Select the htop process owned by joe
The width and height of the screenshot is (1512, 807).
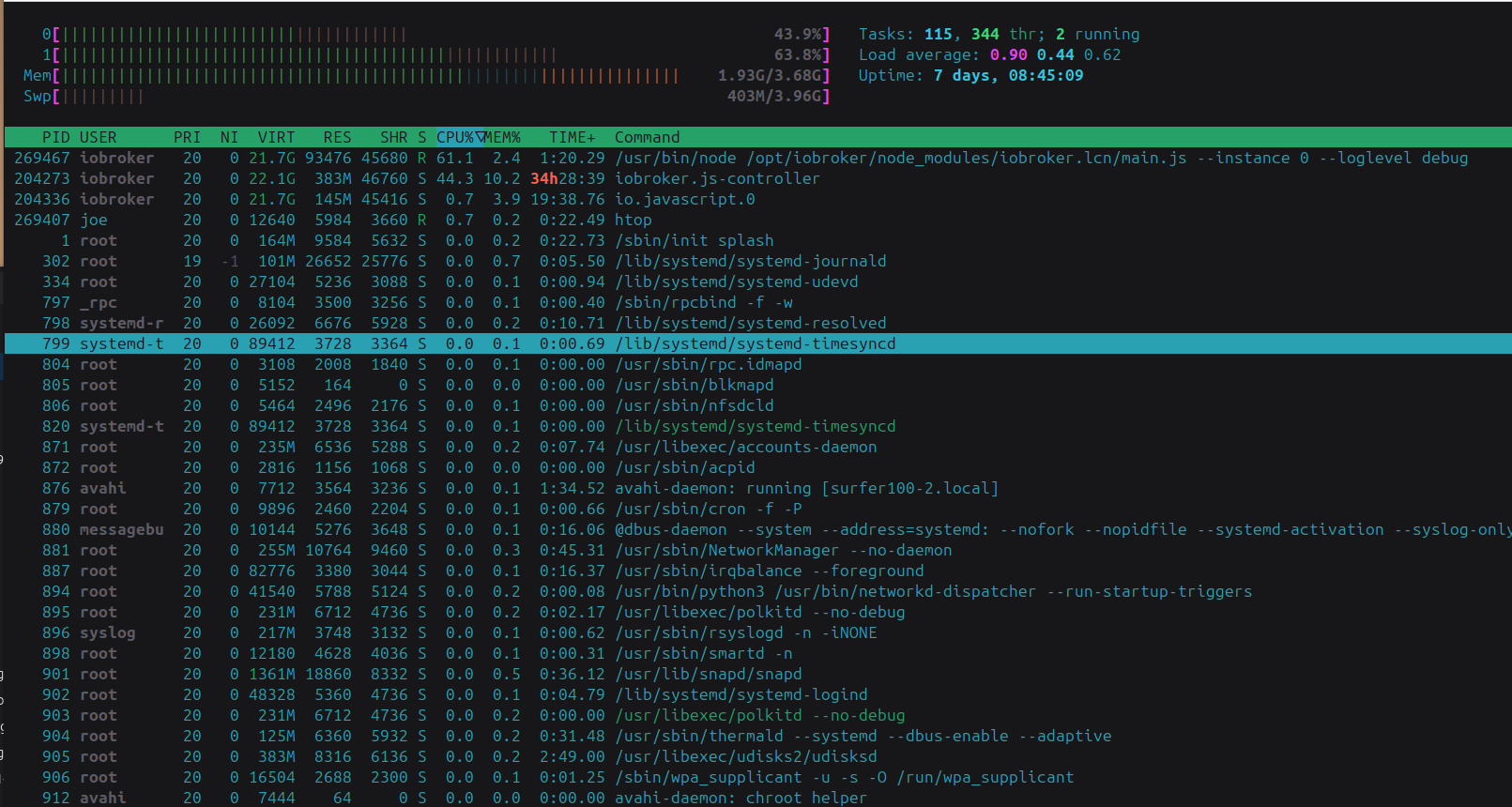click(757, 220)
